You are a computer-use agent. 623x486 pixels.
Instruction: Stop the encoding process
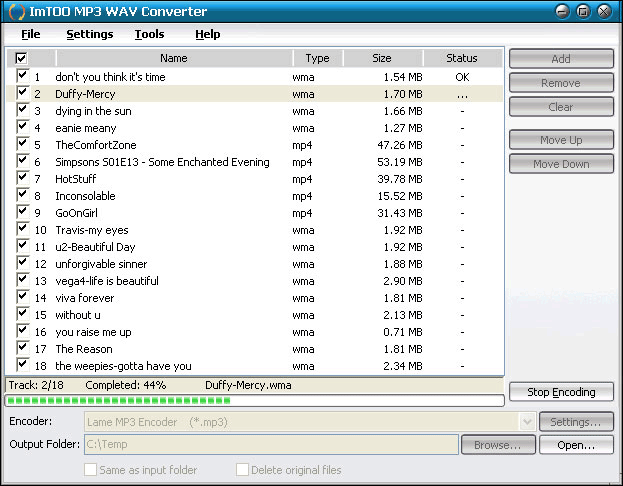click(561, 392)
